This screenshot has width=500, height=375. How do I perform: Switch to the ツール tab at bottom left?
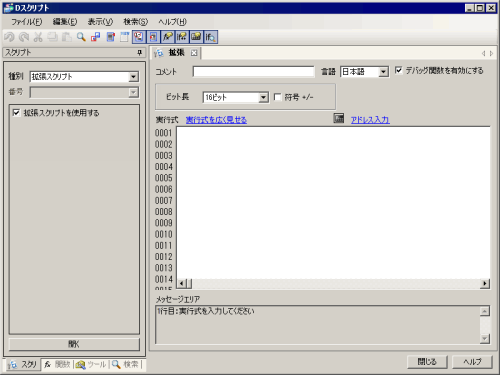pyautogui.click(x=91, y=364)
